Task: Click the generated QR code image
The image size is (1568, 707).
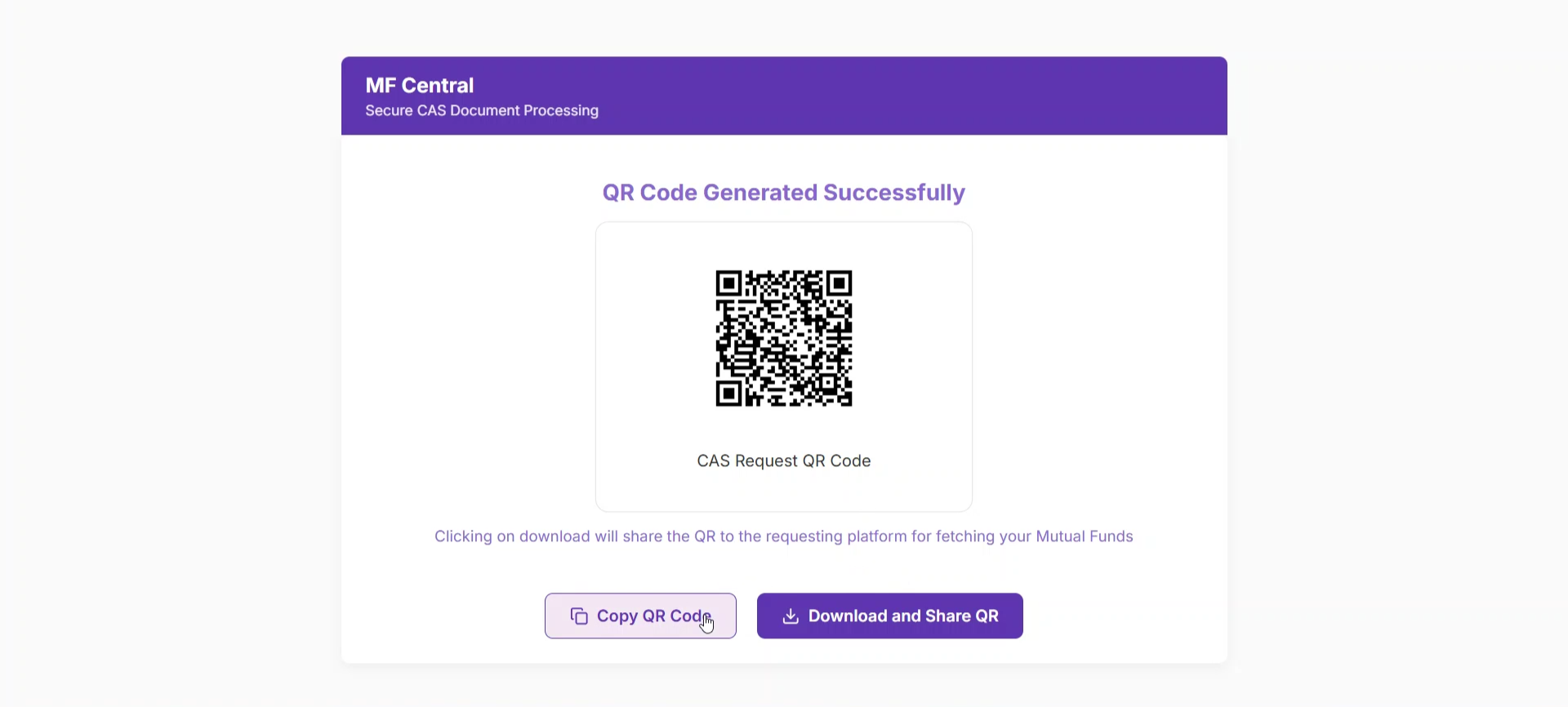Action: (784, 338)
